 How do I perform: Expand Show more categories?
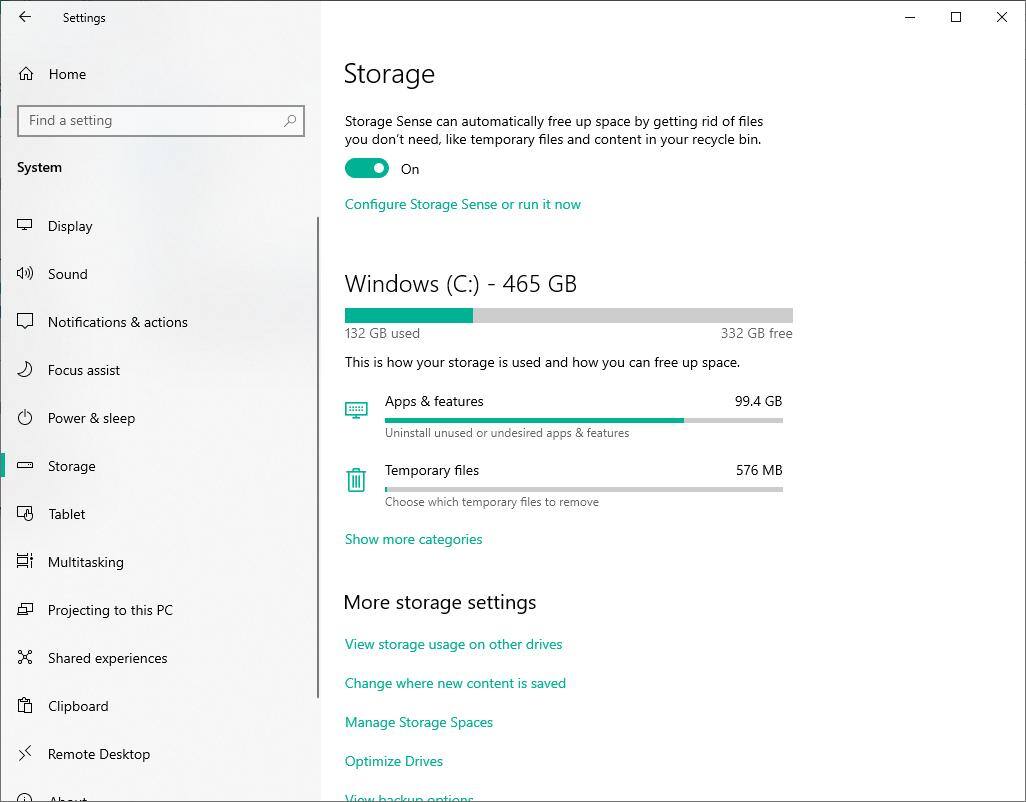[413, 539]
